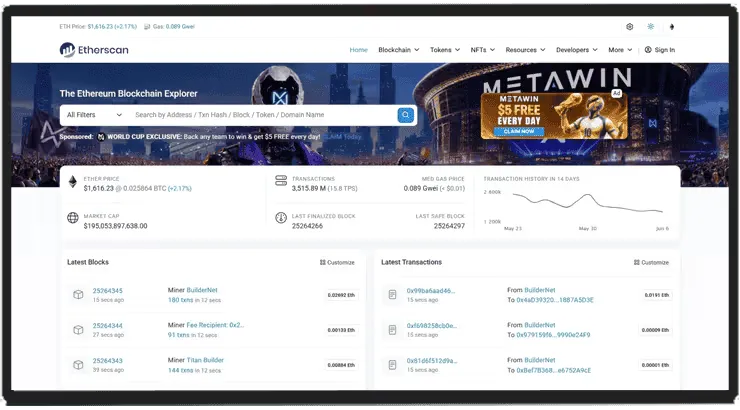
Task: Click the 0.00133 Eth block reward badge
Action: tap(341, 330)
